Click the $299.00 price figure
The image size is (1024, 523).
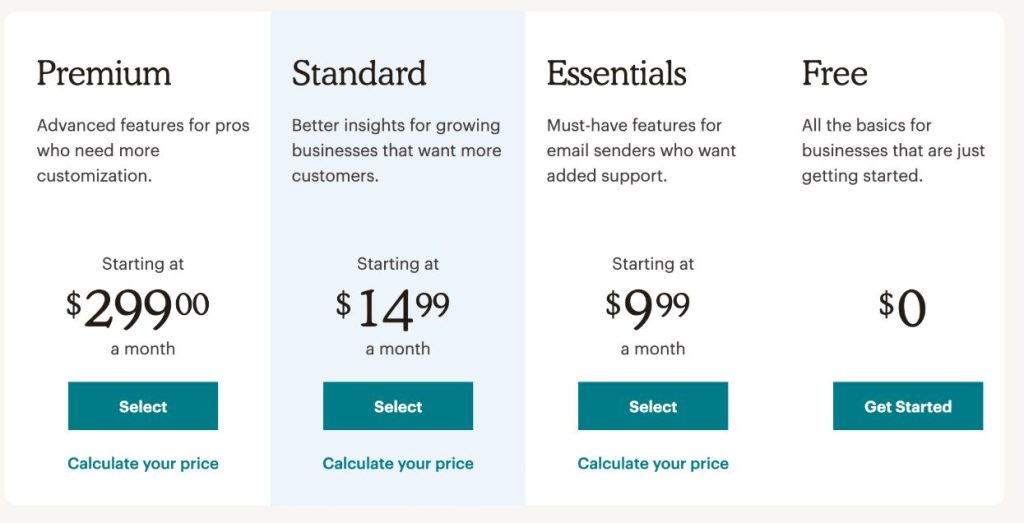point(138,309)
